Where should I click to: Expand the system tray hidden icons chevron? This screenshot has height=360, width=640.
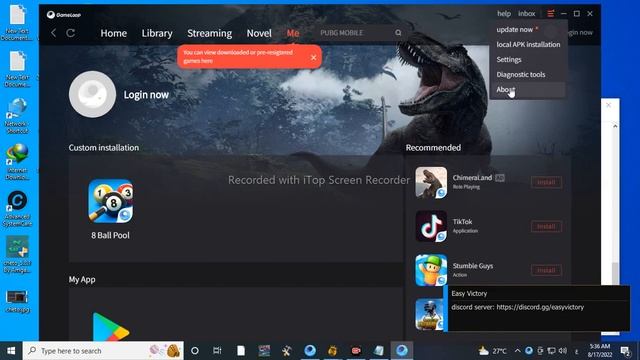point(517,351)
